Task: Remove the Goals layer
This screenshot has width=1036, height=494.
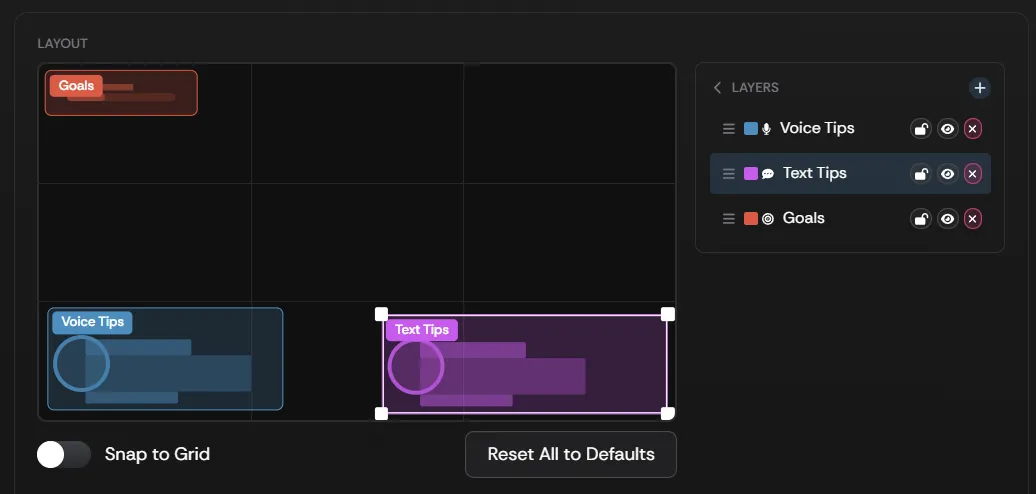Action: click(x=973, y=219)
